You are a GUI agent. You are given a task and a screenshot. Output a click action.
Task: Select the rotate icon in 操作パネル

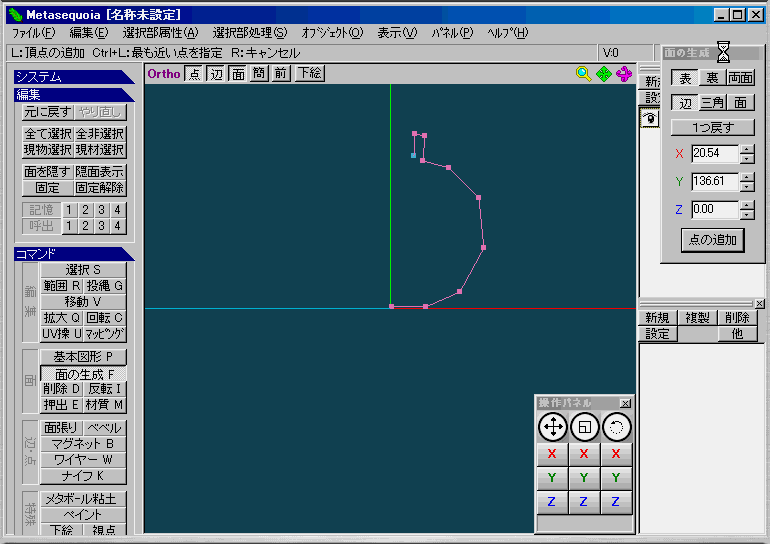tap(616, 427)
